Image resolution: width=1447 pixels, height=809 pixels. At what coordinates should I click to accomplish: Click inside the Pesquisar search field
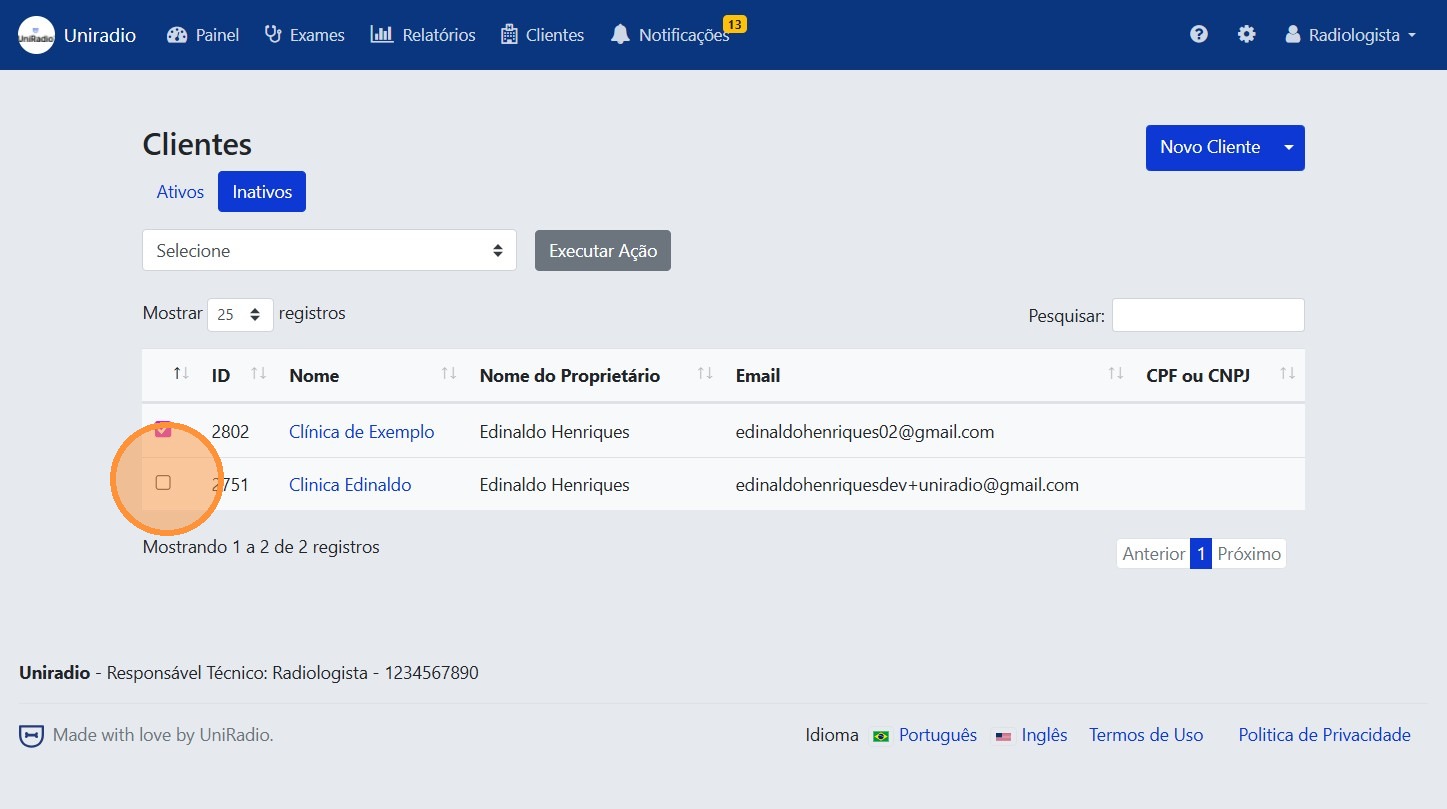[x=1207, y=315]
